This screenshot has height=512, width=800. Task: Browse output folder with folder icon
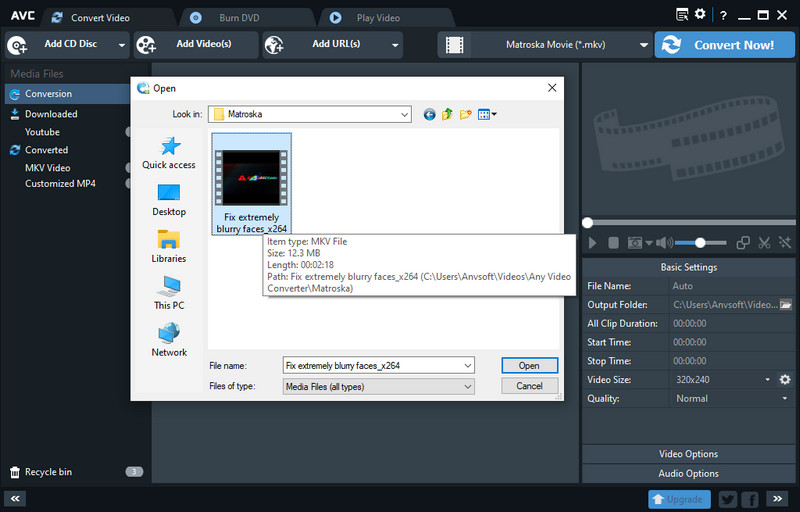pyautogui.click(x=786, y=305)
